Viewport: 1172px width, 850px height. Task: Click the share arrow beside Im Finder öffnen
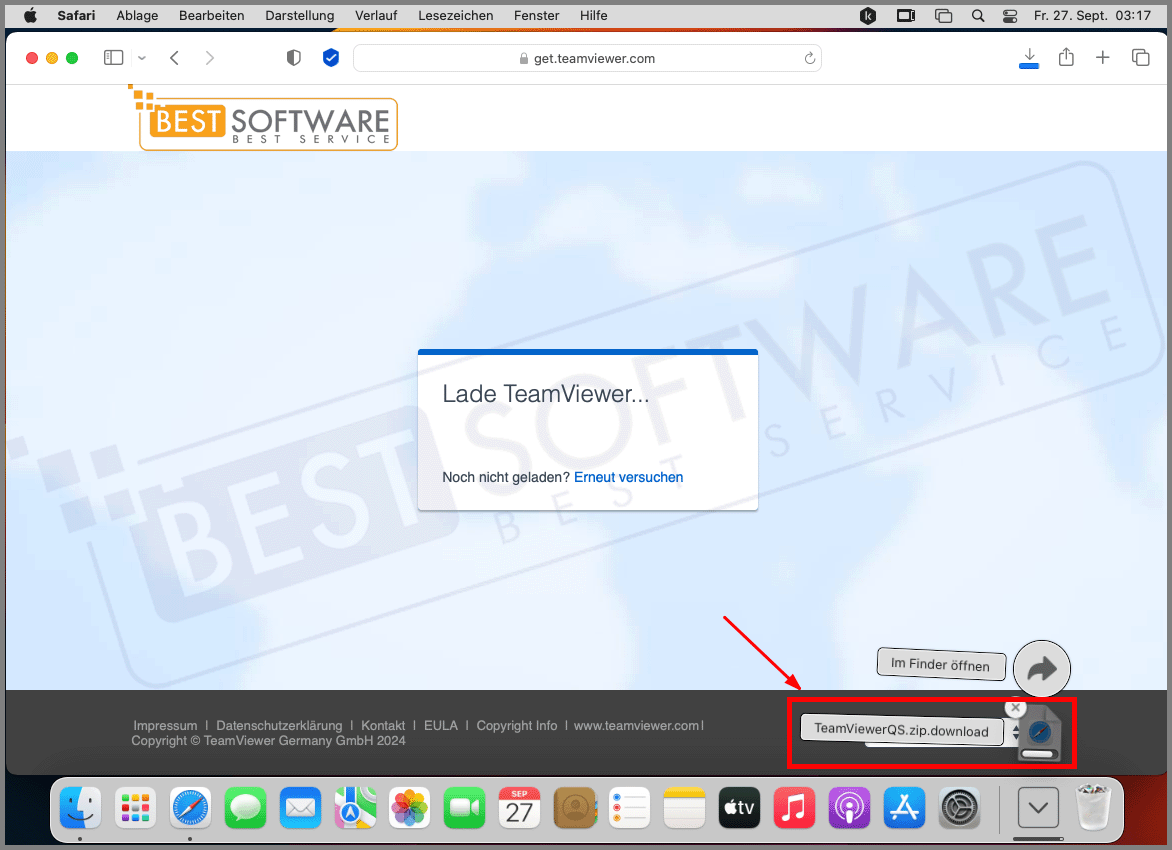pos(1042,667)
